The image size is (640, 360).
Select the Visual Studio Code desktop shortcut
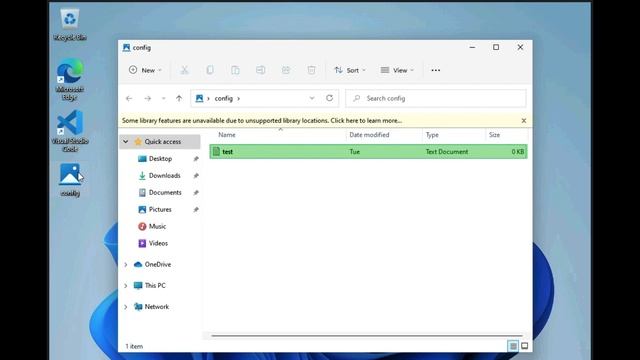[70, 131]
